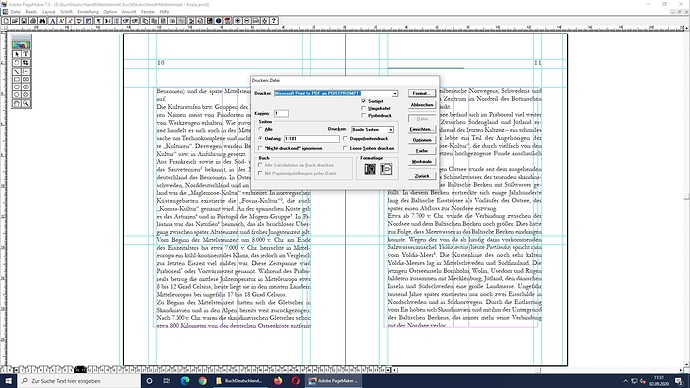Enable the Umgekehrt checkbox
This screenshot has width=690, height=388.
(363, 108)
